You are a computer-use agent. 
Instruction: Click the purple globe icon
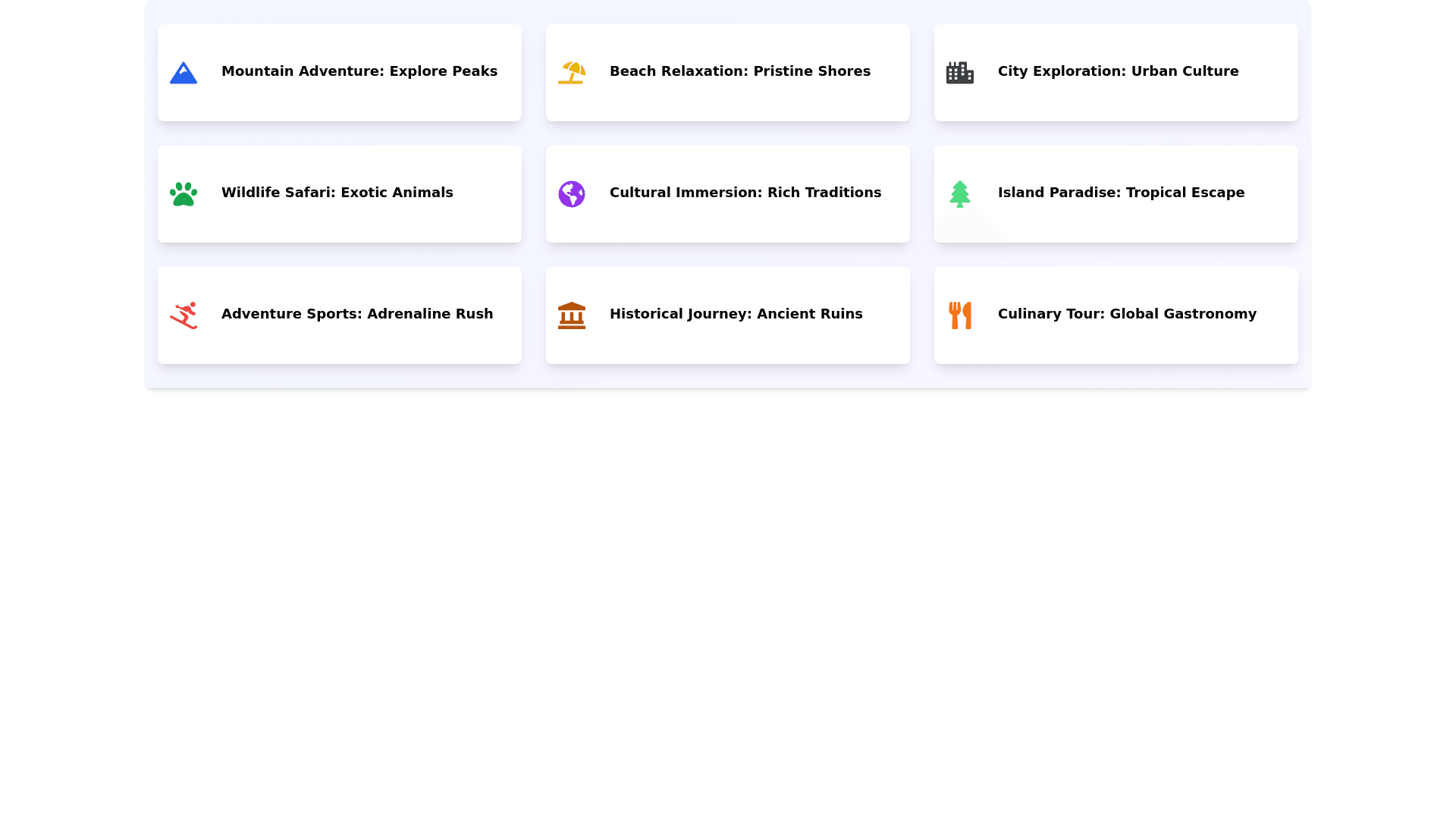572,194
